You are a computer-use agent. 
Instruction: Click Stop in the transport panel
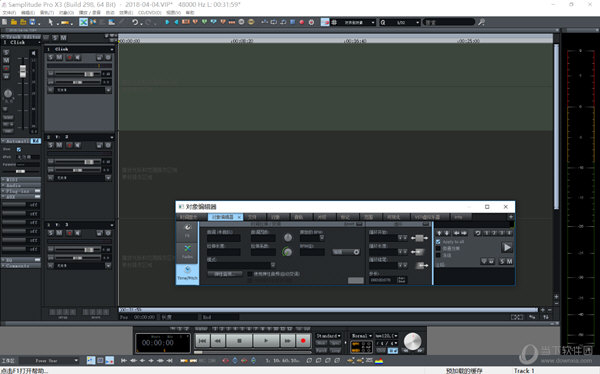(239, 340)
